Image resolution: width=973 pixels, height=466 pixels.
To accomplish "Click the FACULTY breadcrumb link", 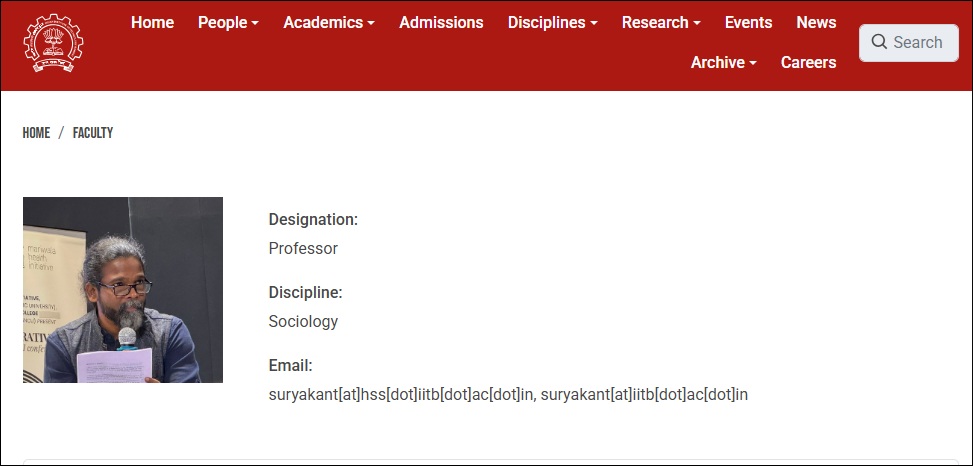I will point(93,133).
